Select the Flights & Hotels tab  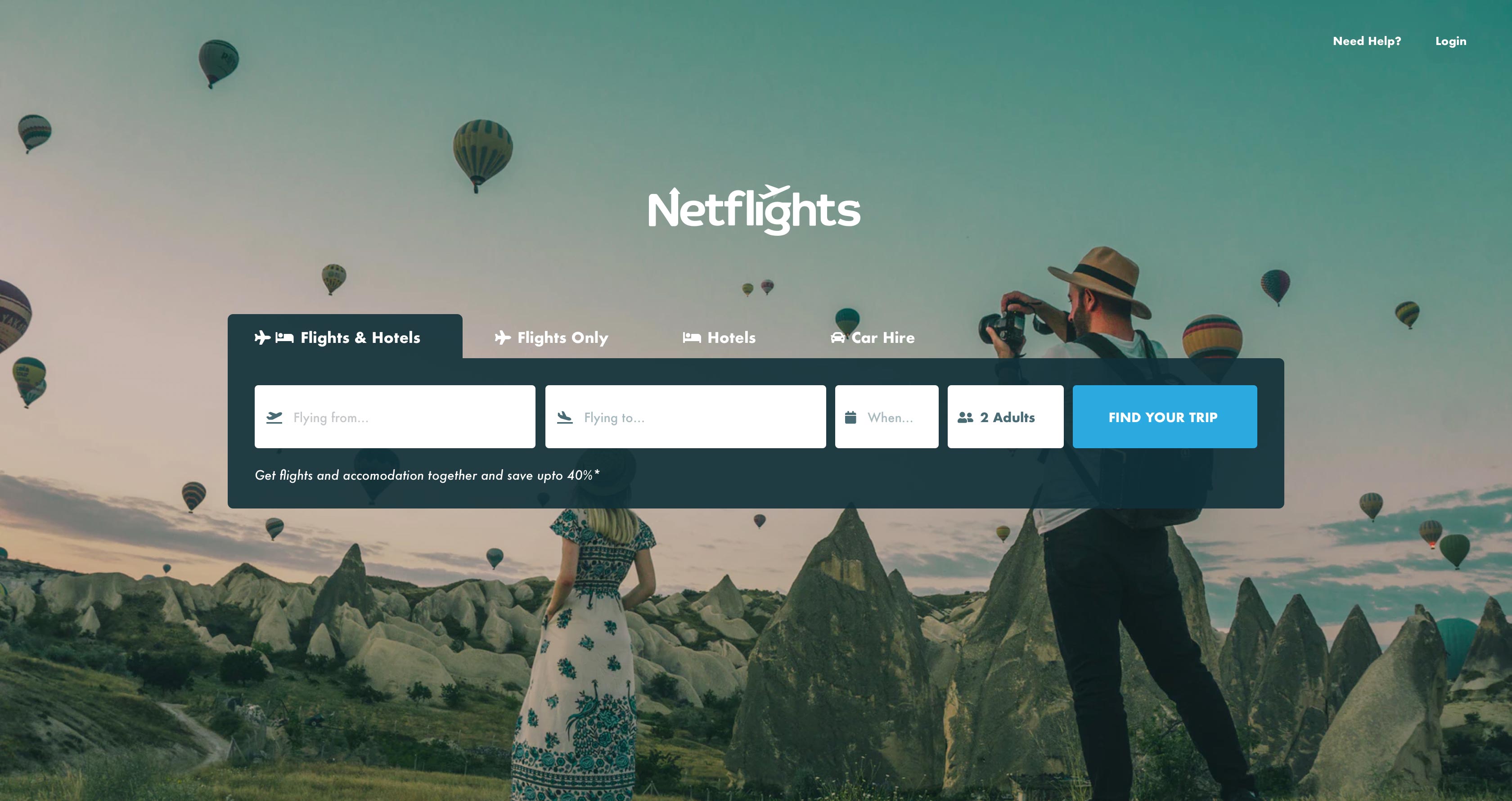345,337
